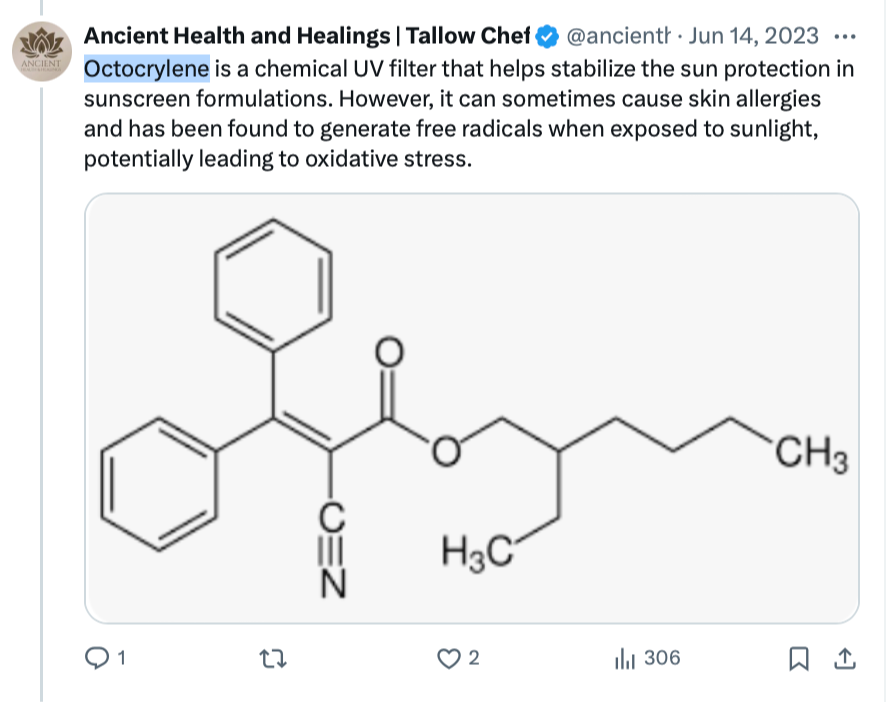Open the Ancient Health and Healings profile name
890x702 pixels.
pyautogui.click(x=306, y=37)
